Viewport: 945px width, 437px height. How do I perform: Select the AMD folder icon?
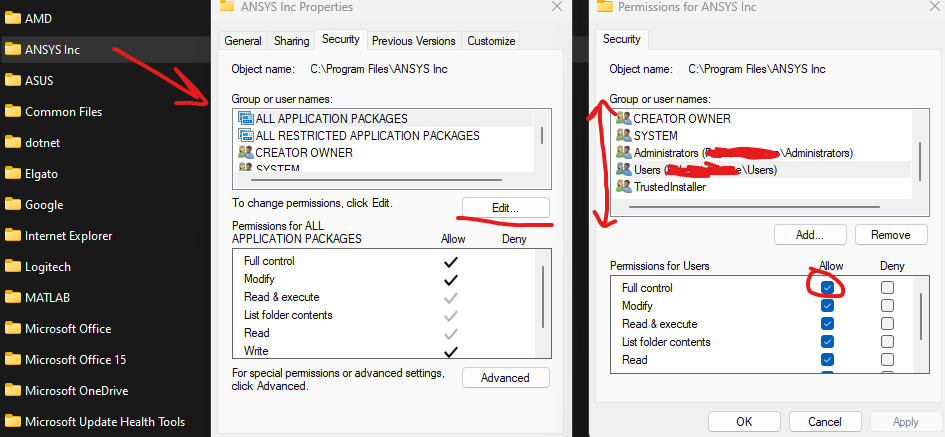click(x=12, y=18)
